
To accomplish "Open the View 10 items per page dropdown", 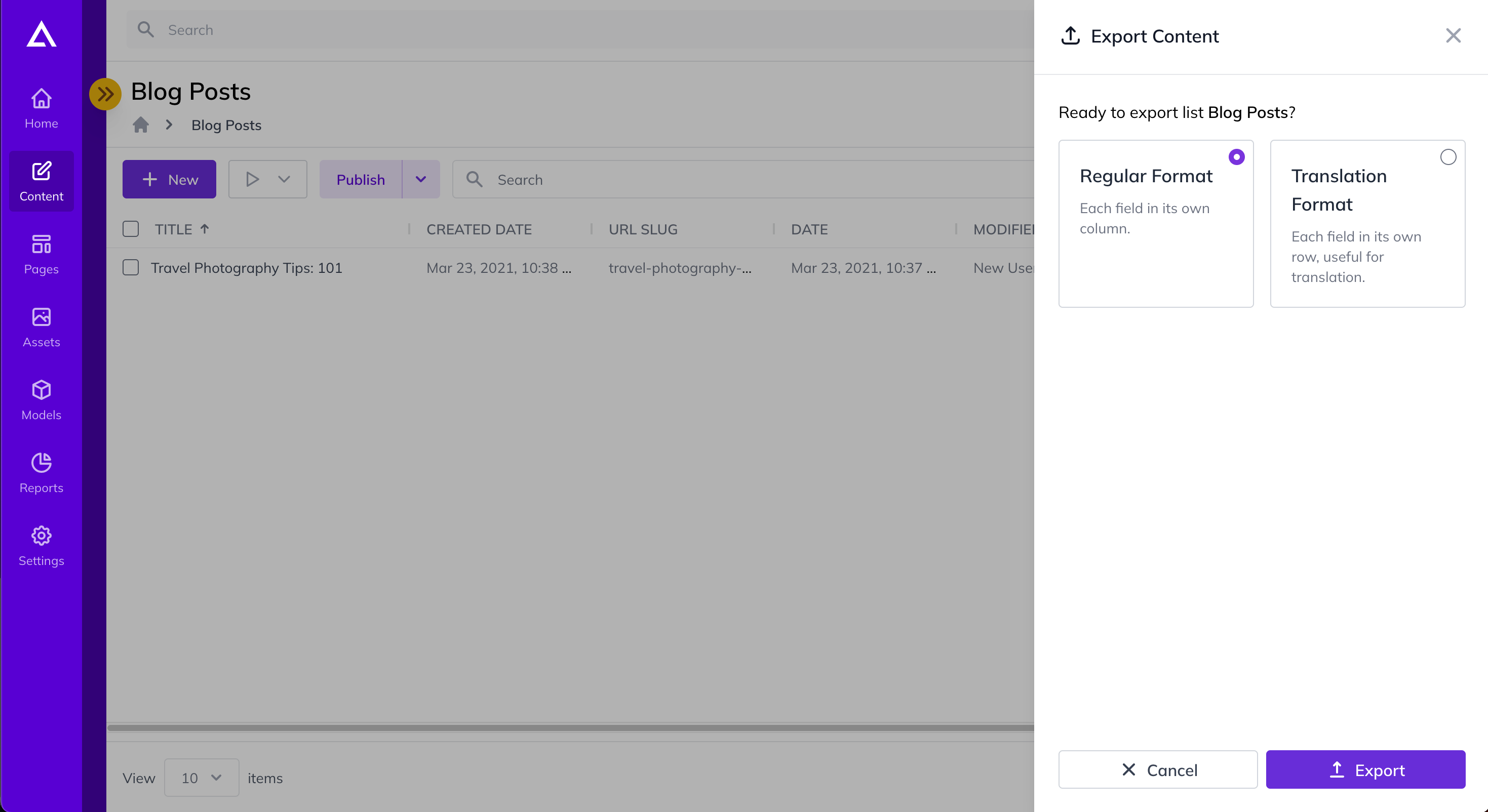I will pos(202,778).
